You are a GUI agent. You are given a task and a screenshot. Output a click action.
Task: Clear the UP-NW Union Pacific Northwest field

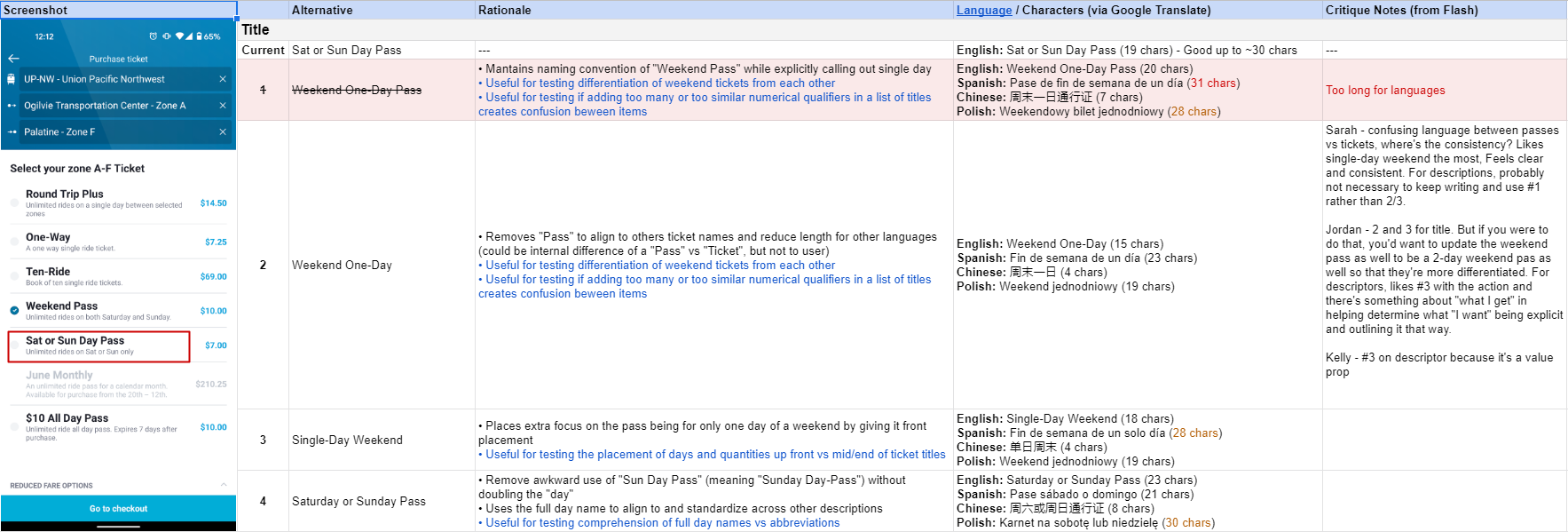(223, 79)
